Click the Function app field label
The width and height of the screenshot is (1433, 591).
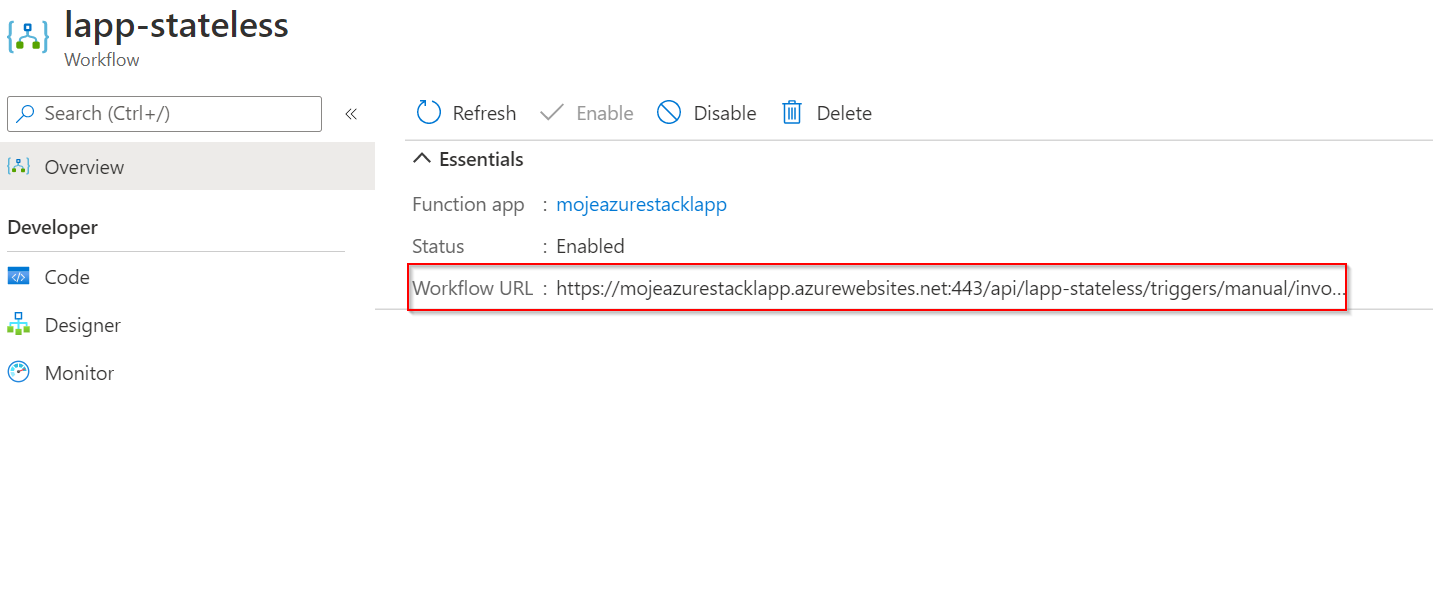pyautogui.click(x=468, y=204)
